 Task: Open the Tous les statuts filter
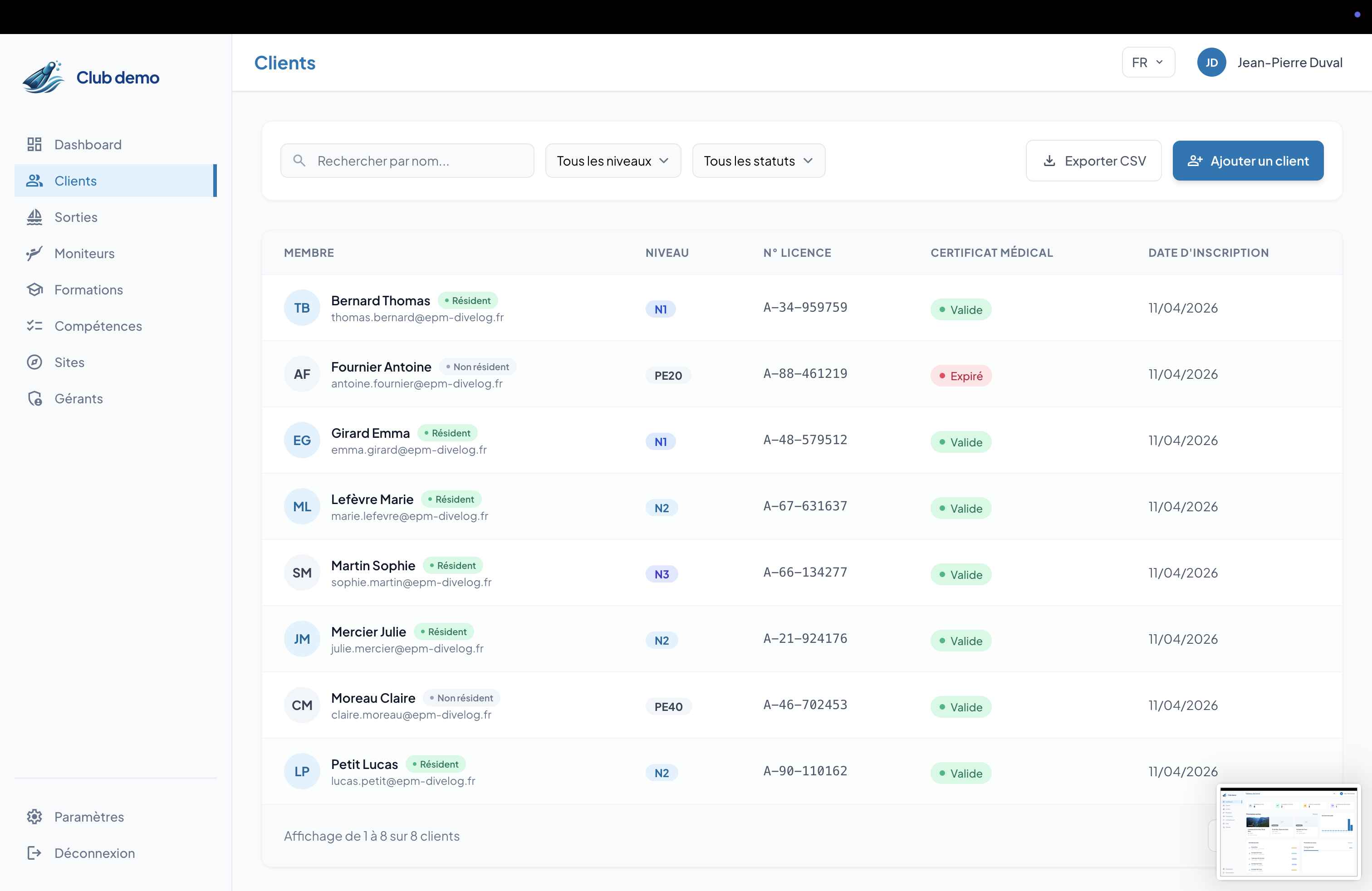[758, 161]
